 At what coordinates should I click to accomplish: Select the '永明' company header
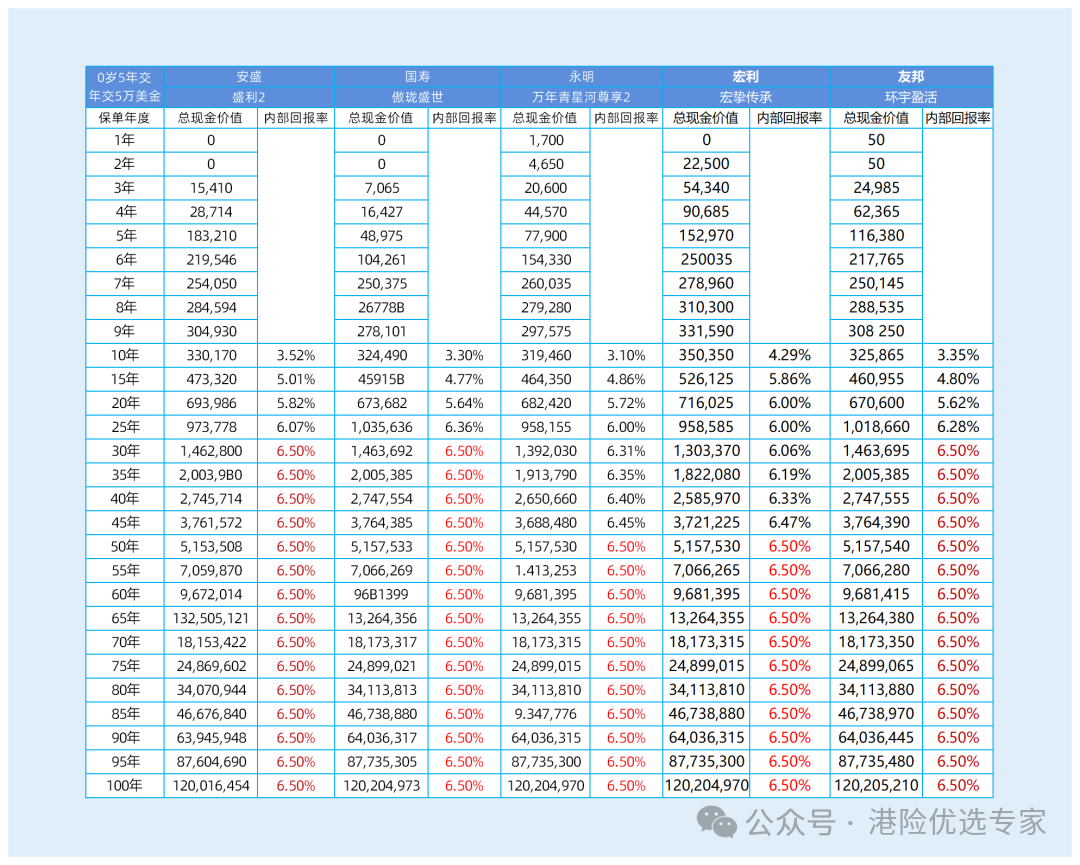581,76
